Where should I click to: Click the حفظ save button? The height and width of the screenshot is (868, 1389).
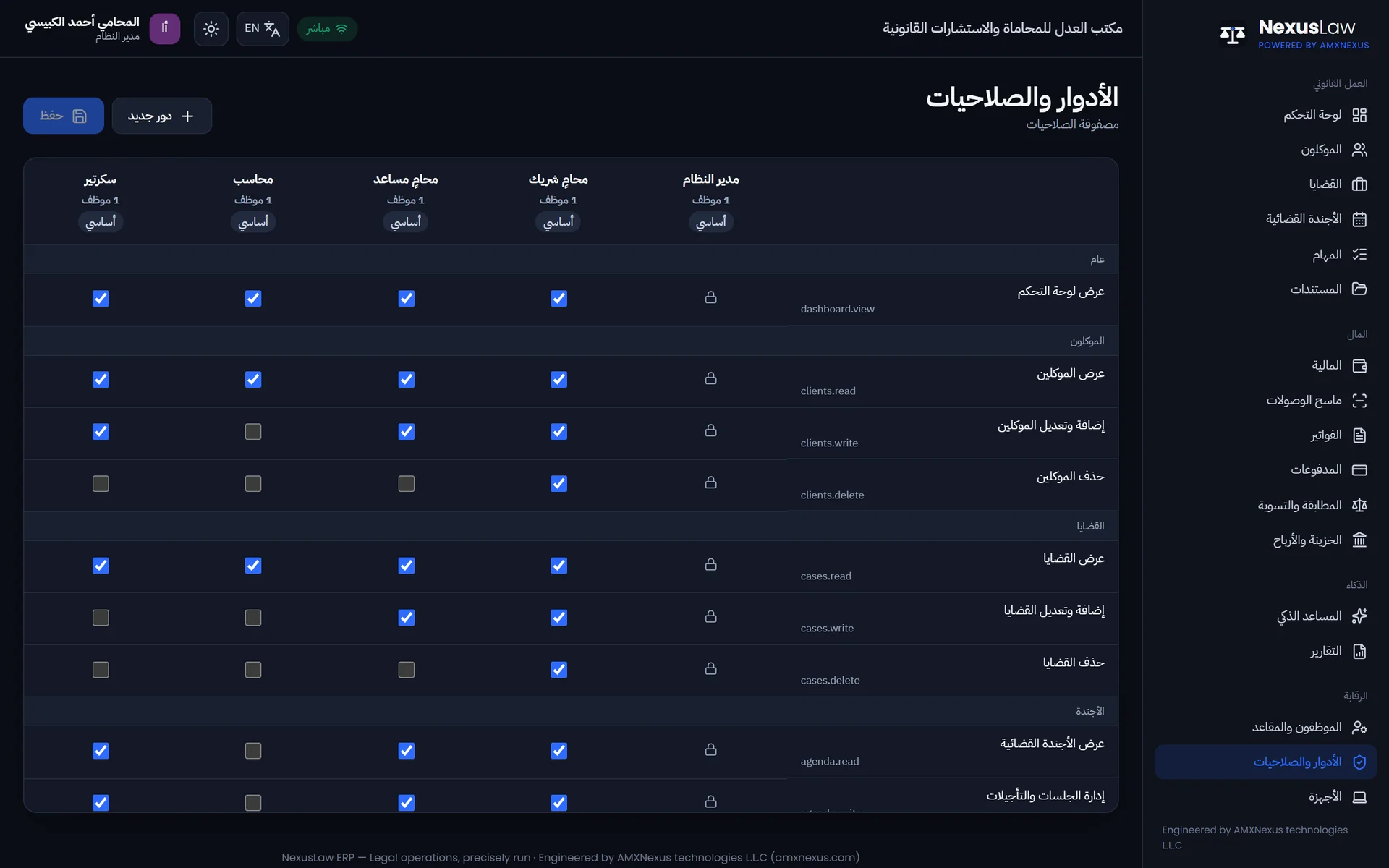click(x=64, y=116)
